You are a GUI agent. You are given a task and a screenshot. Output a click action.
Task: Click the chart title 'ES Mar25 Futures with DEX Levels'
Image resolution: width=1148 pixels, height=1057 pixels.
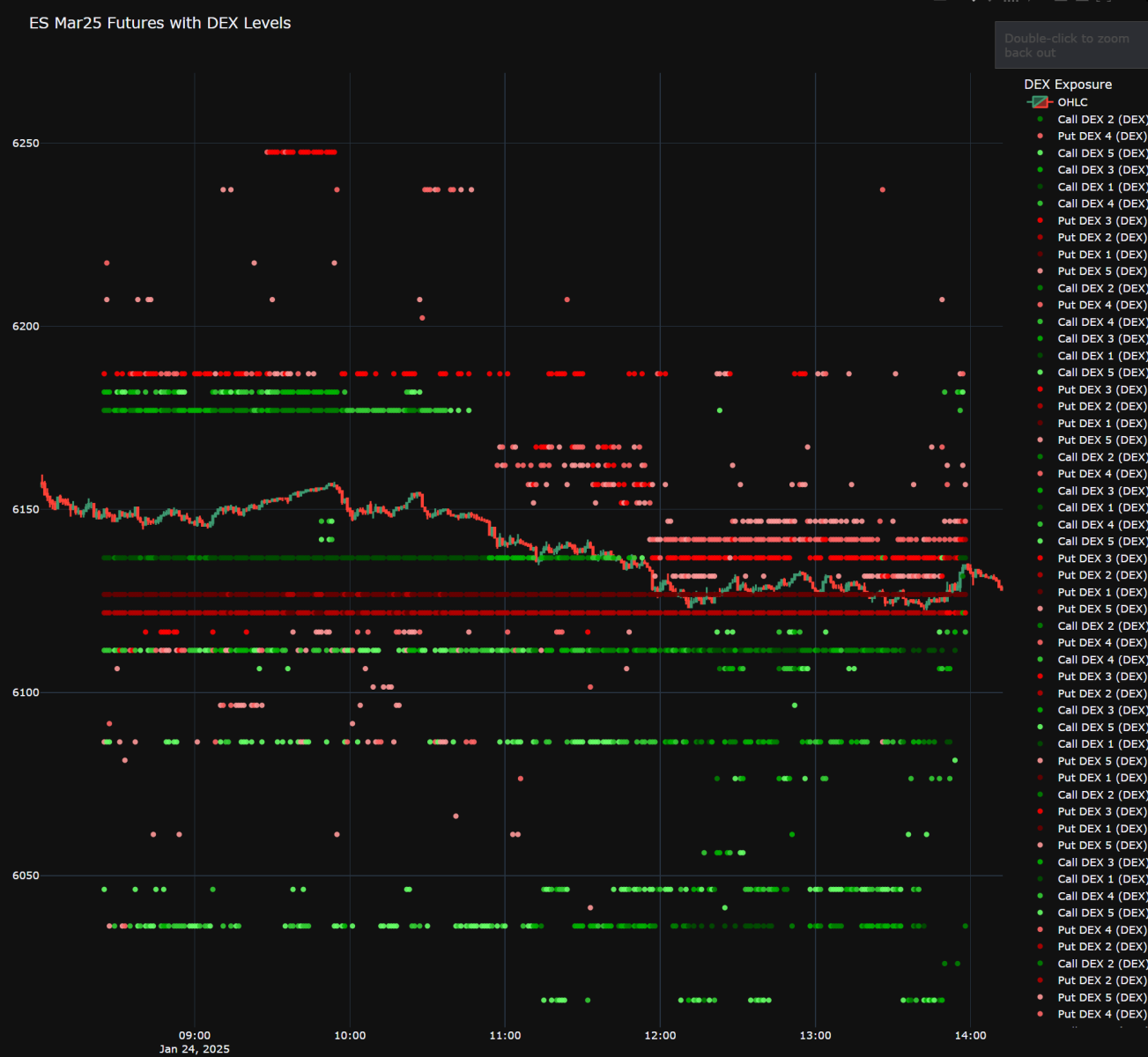tap(160, 23)
